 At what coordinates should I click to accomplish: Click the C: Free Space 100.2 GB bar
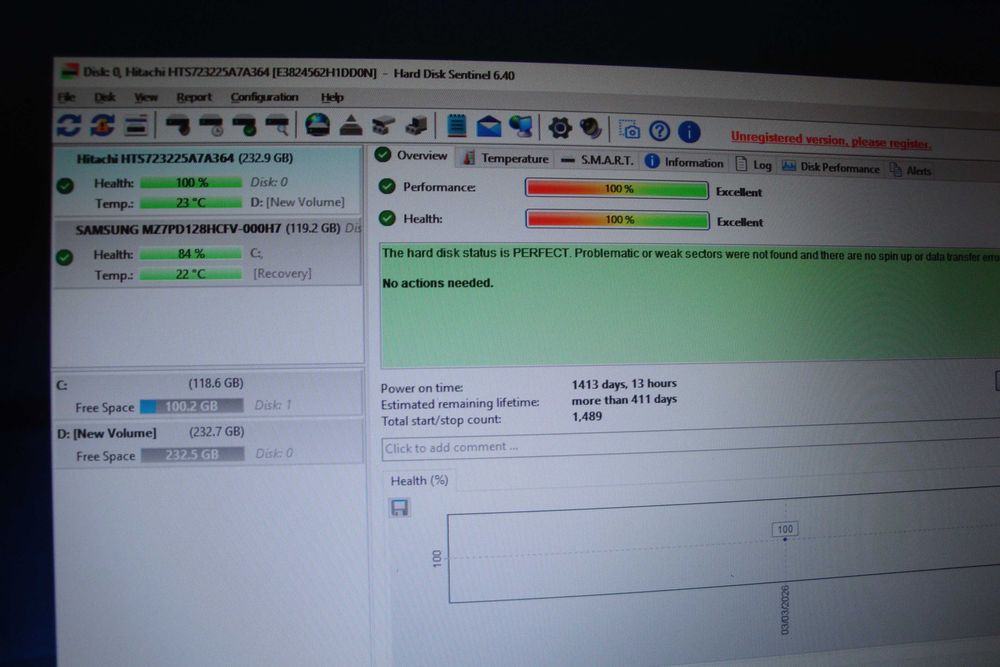tap(191, 406)
